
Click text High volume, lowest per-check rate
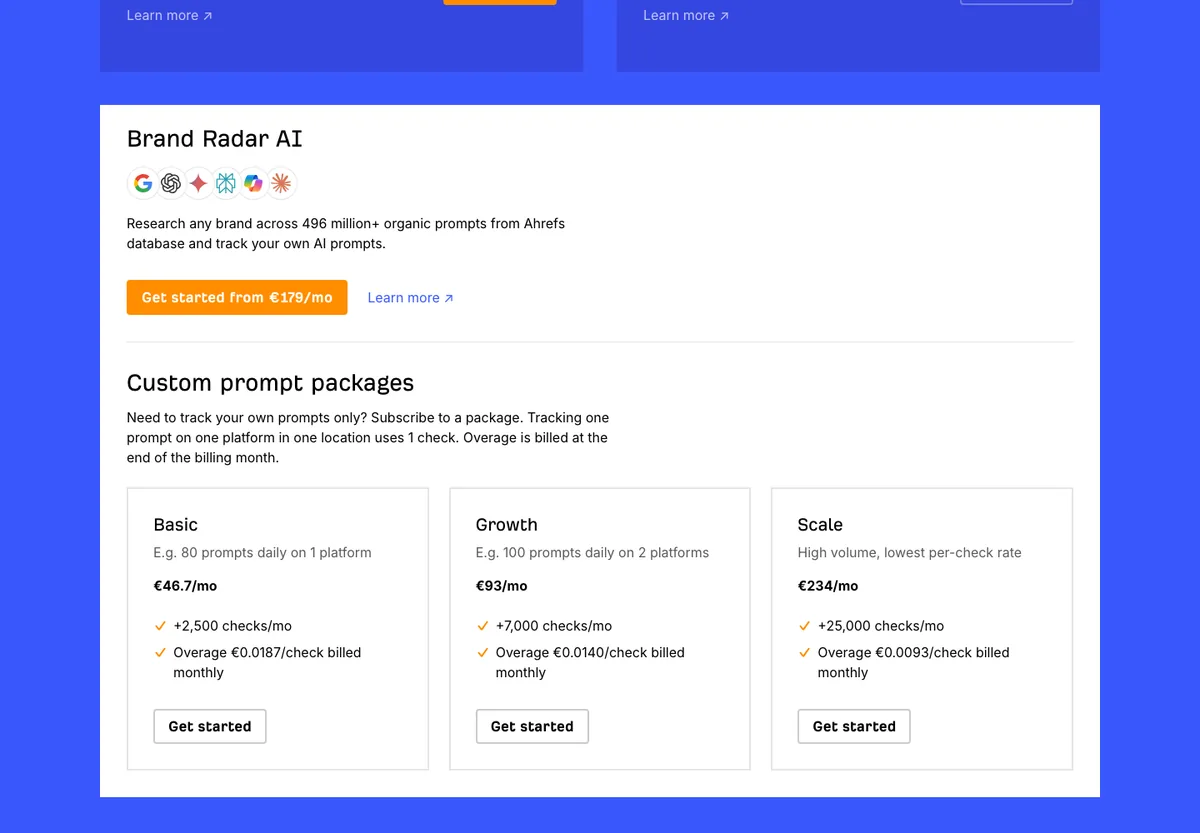coord(910,552)
